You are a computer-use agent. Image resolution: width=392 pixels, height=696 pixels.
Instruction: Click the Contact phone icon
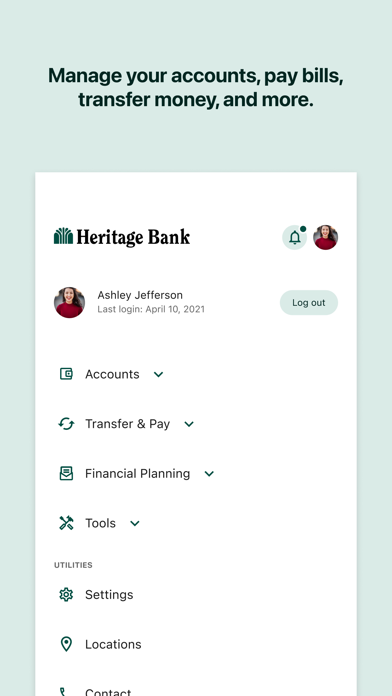(63, 692)
